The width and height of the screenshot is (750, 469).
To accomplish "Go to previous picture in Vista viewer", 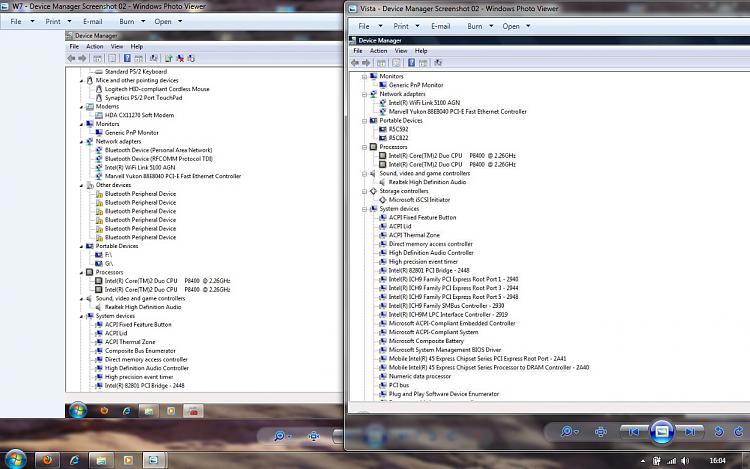I will [634, 432].
